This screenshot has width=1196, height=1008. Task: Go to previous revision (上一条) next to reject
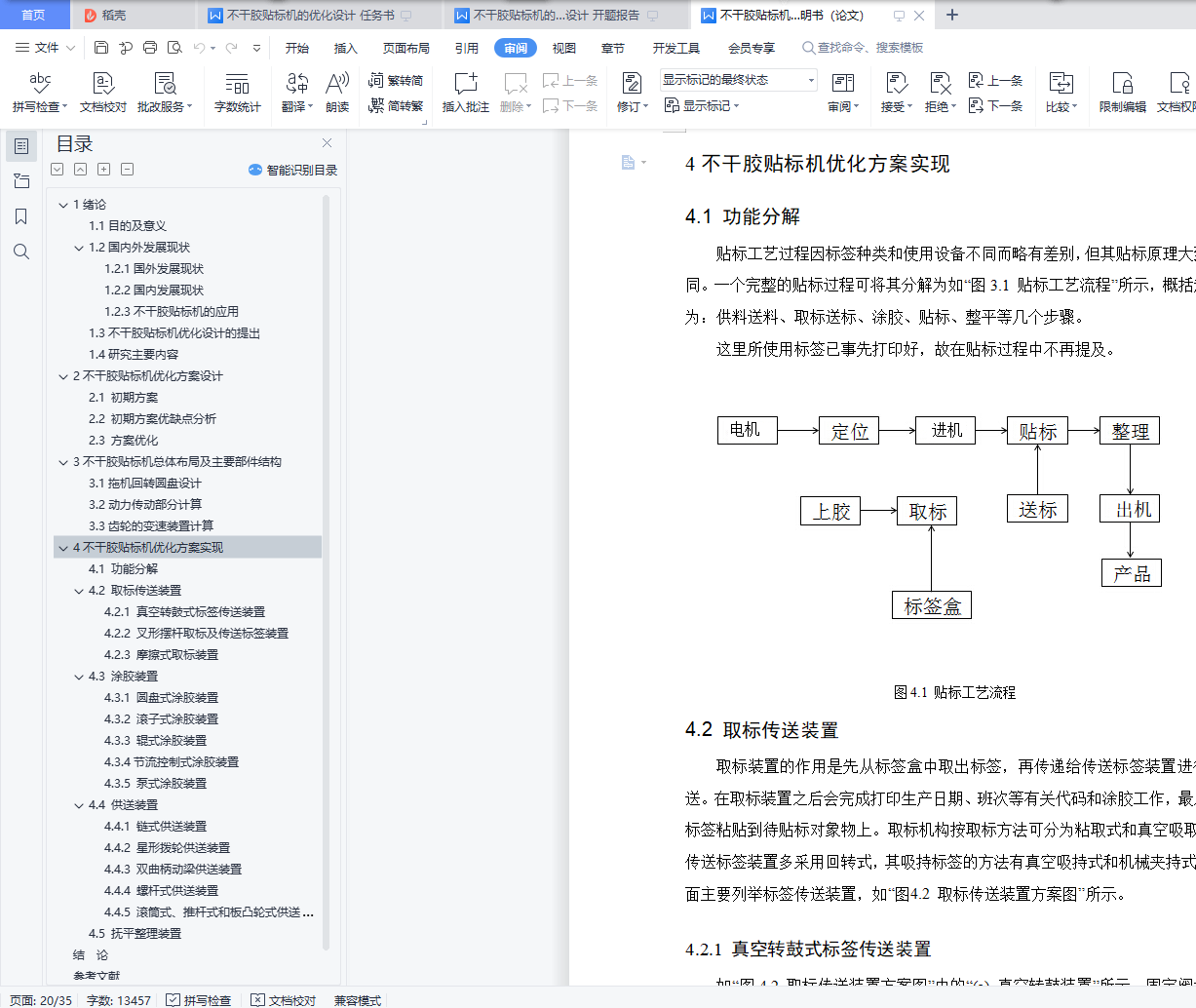pos(995,80)
